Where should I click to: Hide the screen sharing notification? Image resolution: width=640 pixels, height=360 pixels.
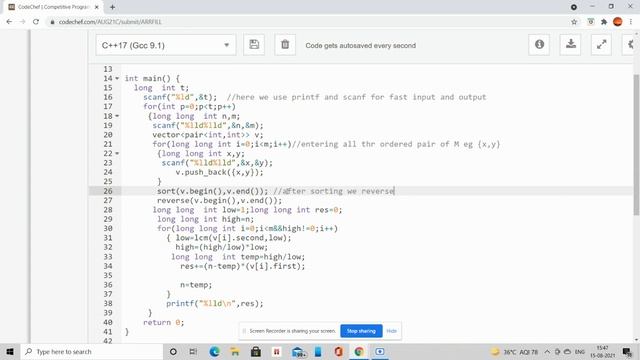[391, 331]
